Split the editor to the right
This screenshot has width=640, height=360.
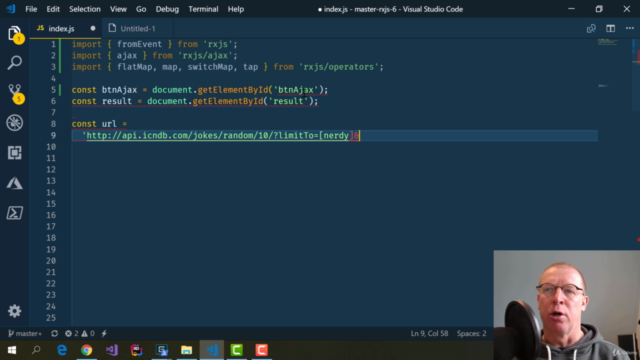coord(611,29)
